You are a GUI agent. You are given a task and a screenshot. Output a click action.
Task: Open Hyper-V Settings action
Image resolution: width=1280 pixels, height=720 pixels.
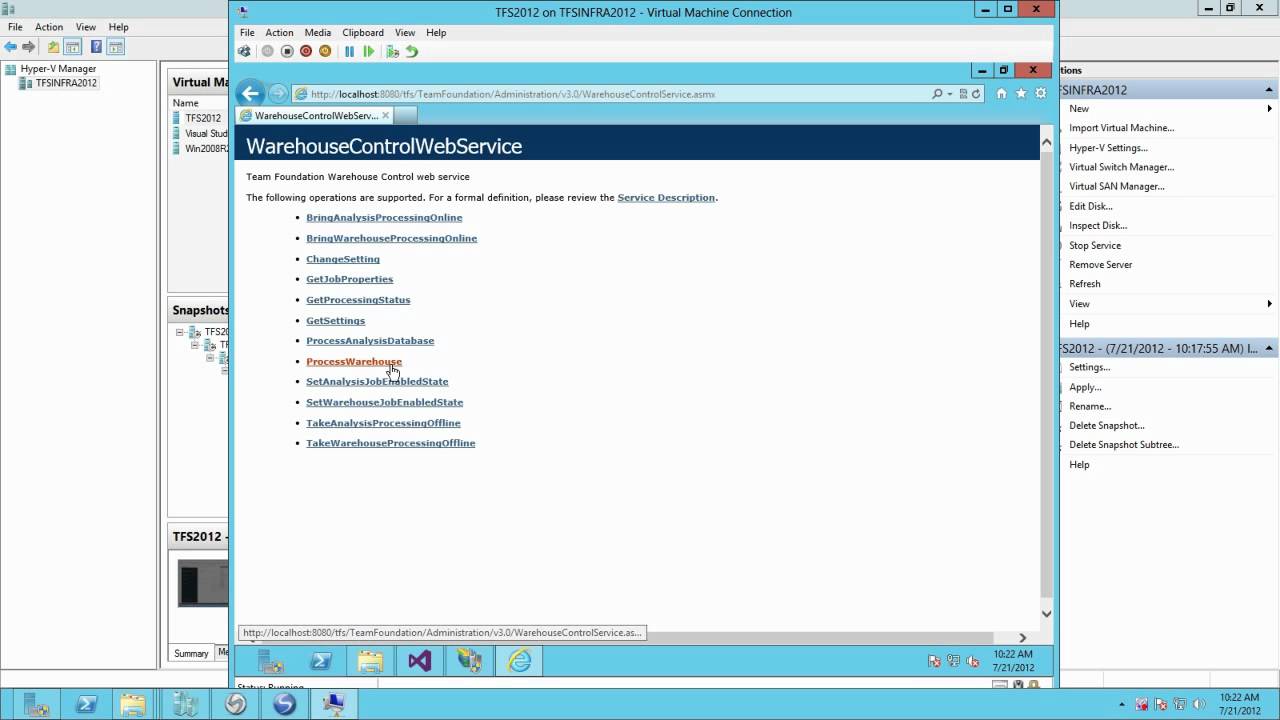point(1108,148)
